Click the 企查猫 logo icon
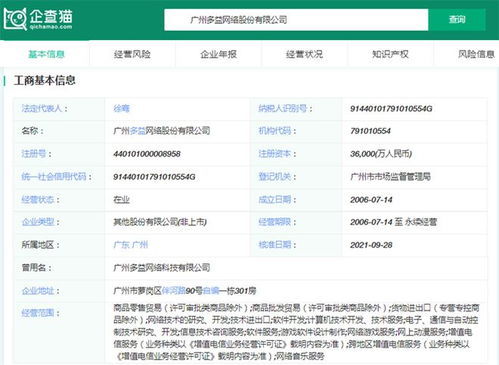The image size is (499, 365). coord(15,19)
